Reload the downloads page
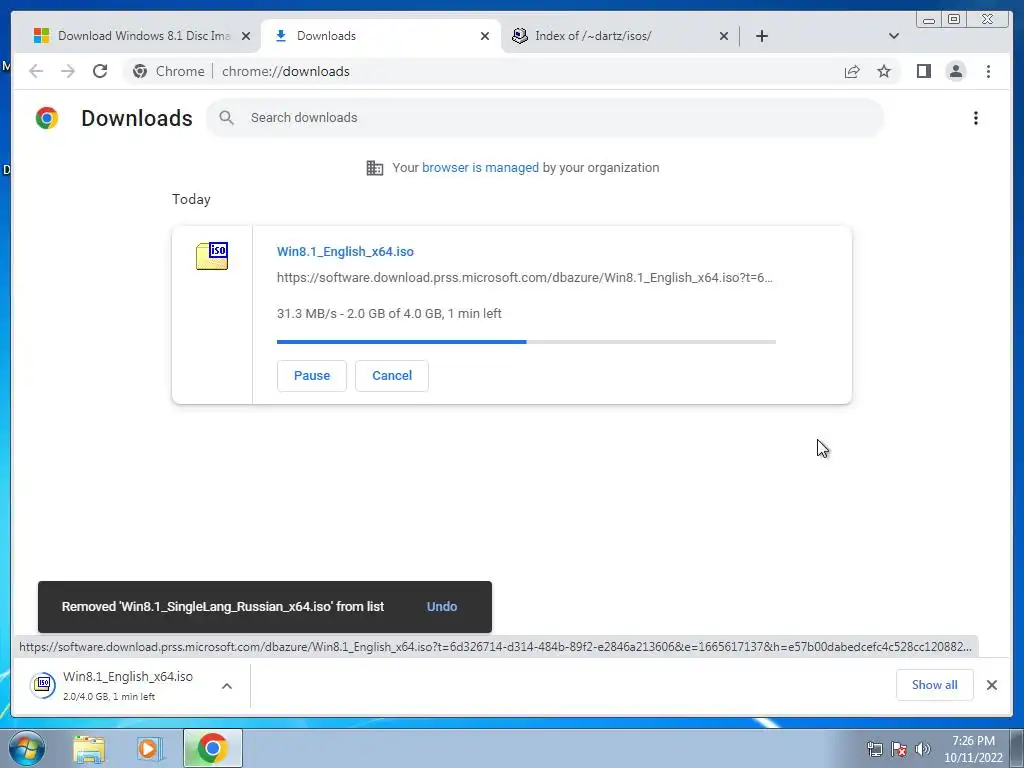This screenshot has height=768, width=1024. coord(100,71)
